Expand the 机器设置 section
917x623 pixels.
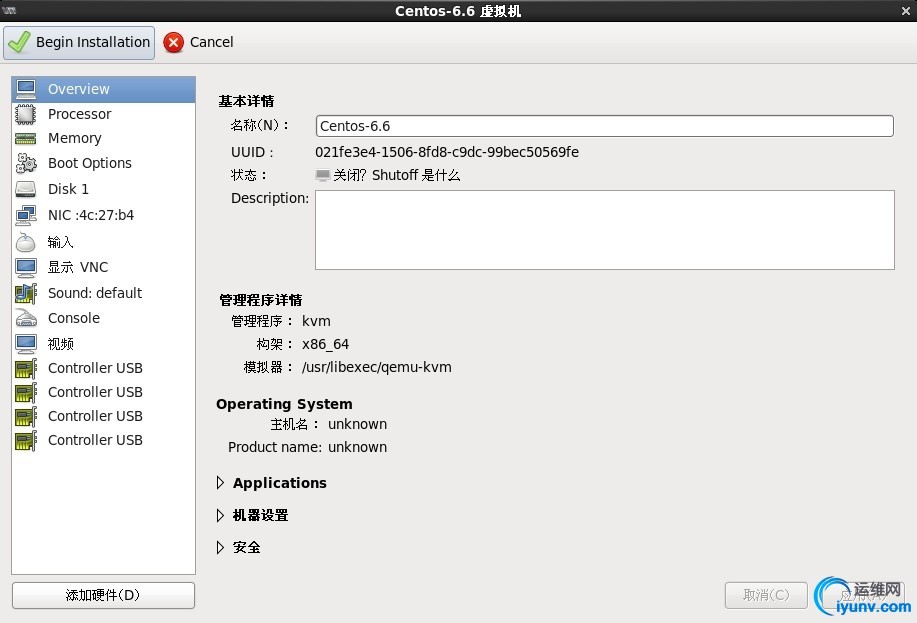pos(220,515)
